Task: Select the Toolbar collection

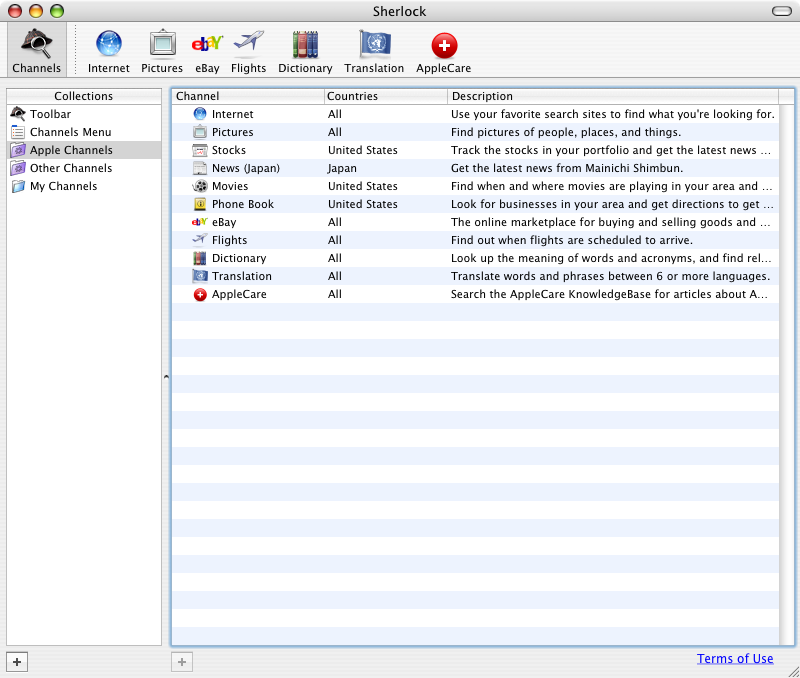Action: click(x=84, y=114)
